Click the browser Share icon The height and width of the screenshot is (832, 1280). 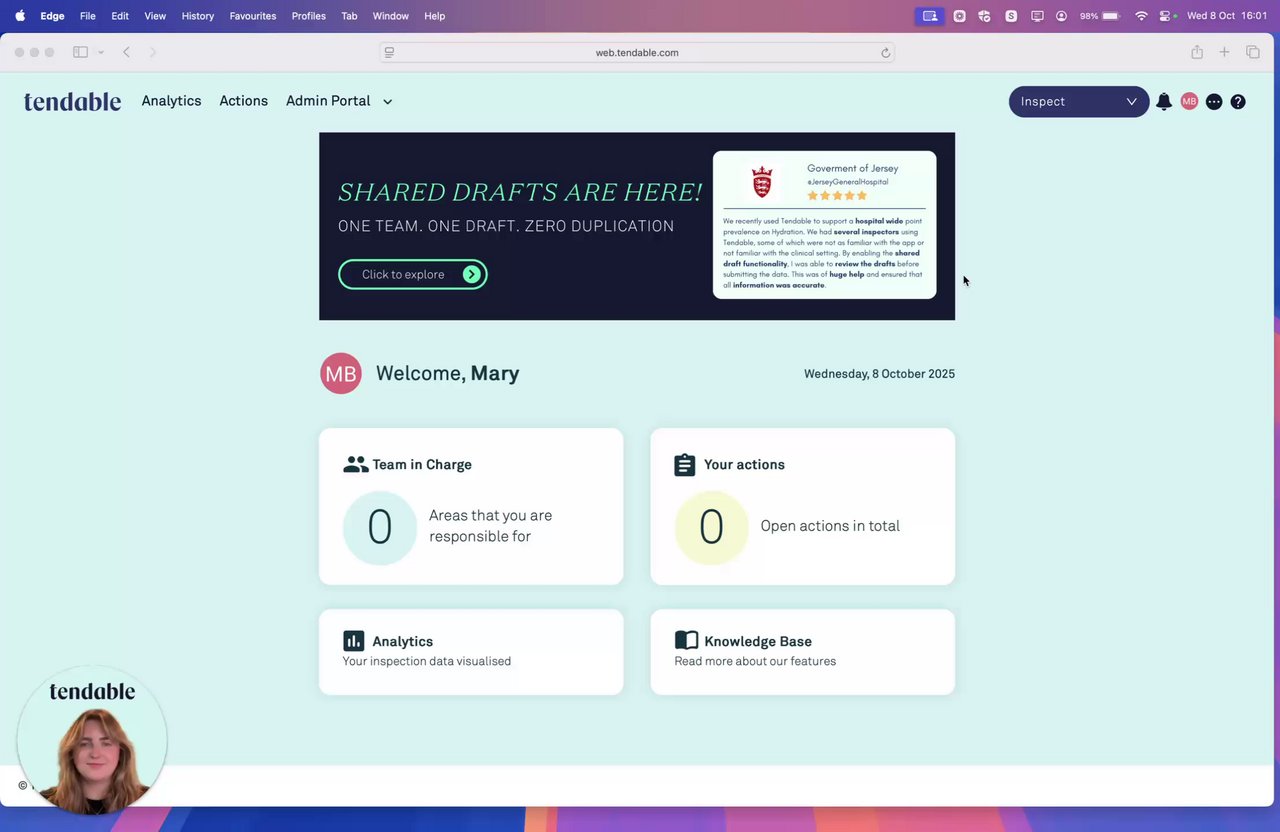click(1197, 52)
